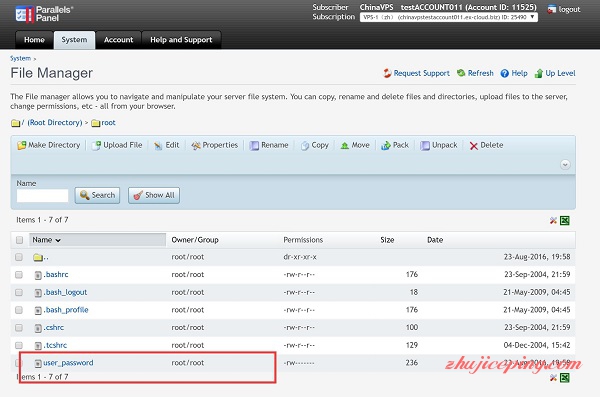Screen dimensions: 600x397
Task: Click the bottom export-to-spreadsheet green icon
Action: tap(565, 378)
